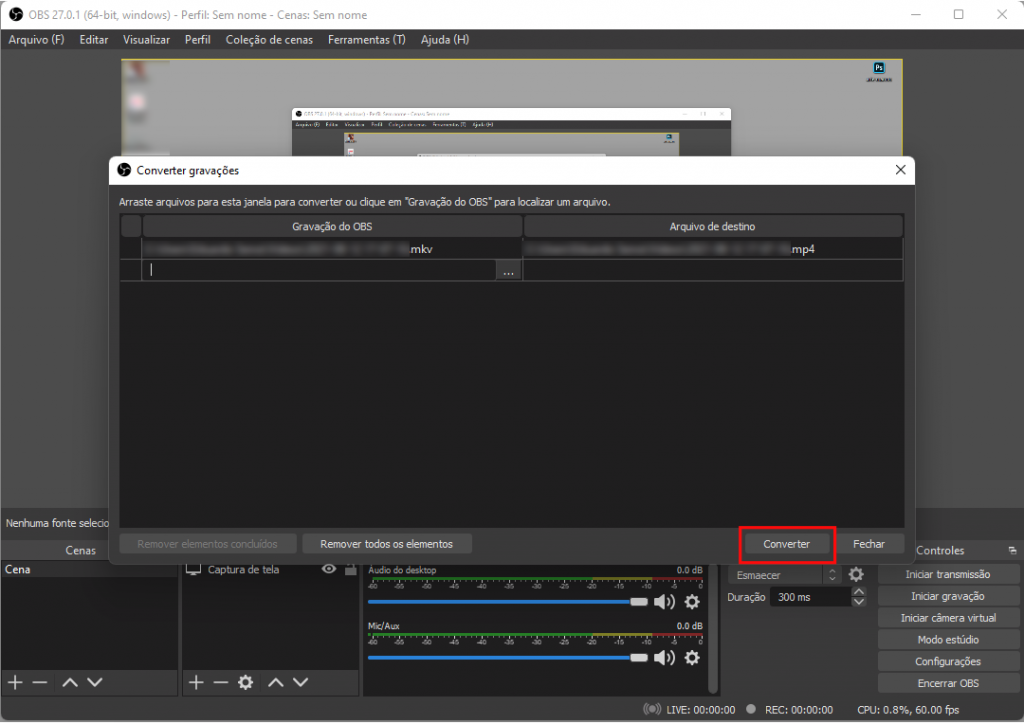Open source properties gear icon
1024x724 pixels.
tap(245, 682)
